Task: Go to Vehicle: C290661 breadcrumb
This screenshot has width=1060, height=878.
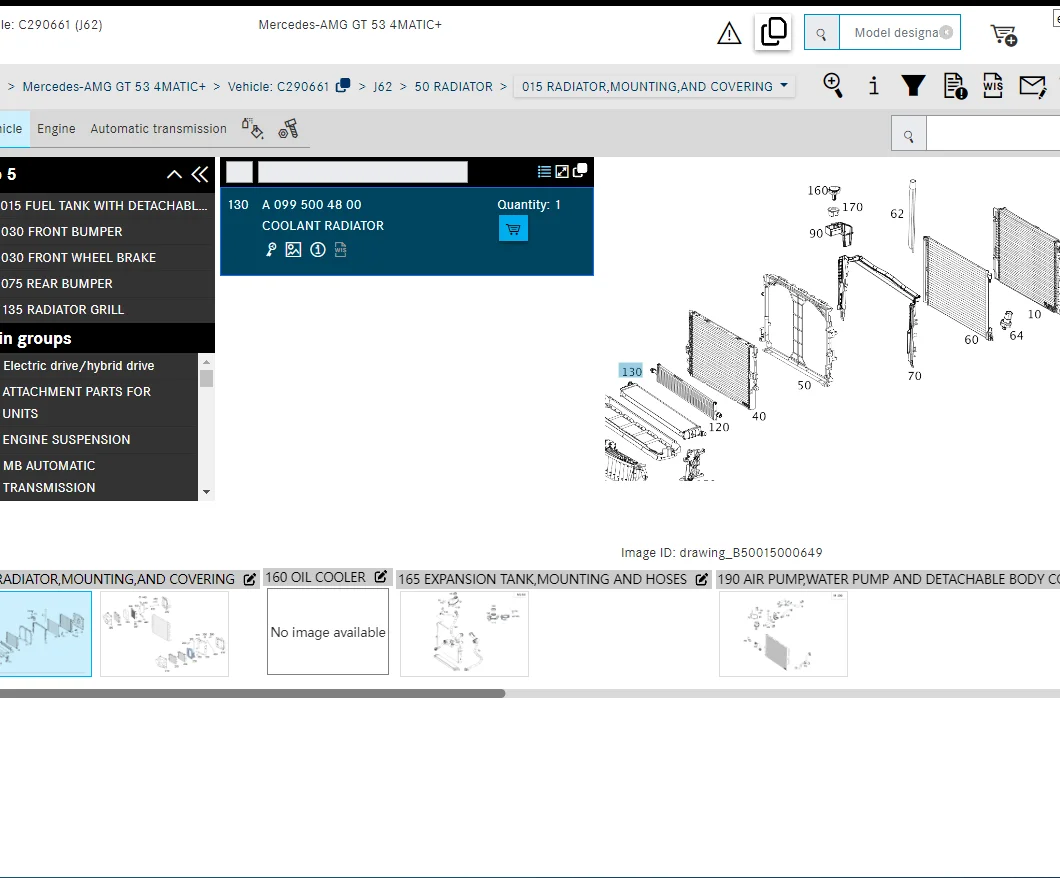Action: [x=279, y=87]
